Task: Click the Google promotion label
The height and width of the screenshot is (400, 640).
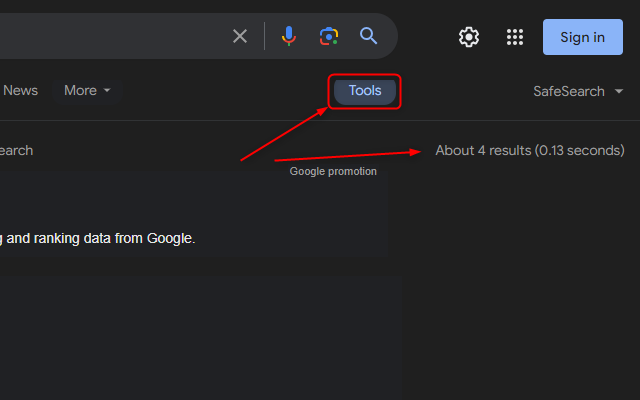Action: (x=333, y=171)
